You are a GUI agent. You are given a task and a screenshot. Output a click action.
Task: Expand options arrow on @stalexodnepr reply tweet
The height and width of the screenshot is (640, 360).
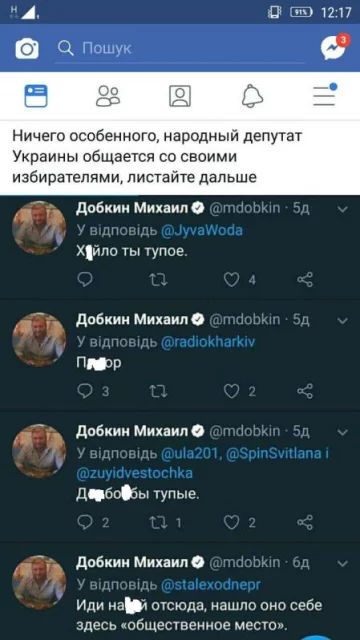343,564
